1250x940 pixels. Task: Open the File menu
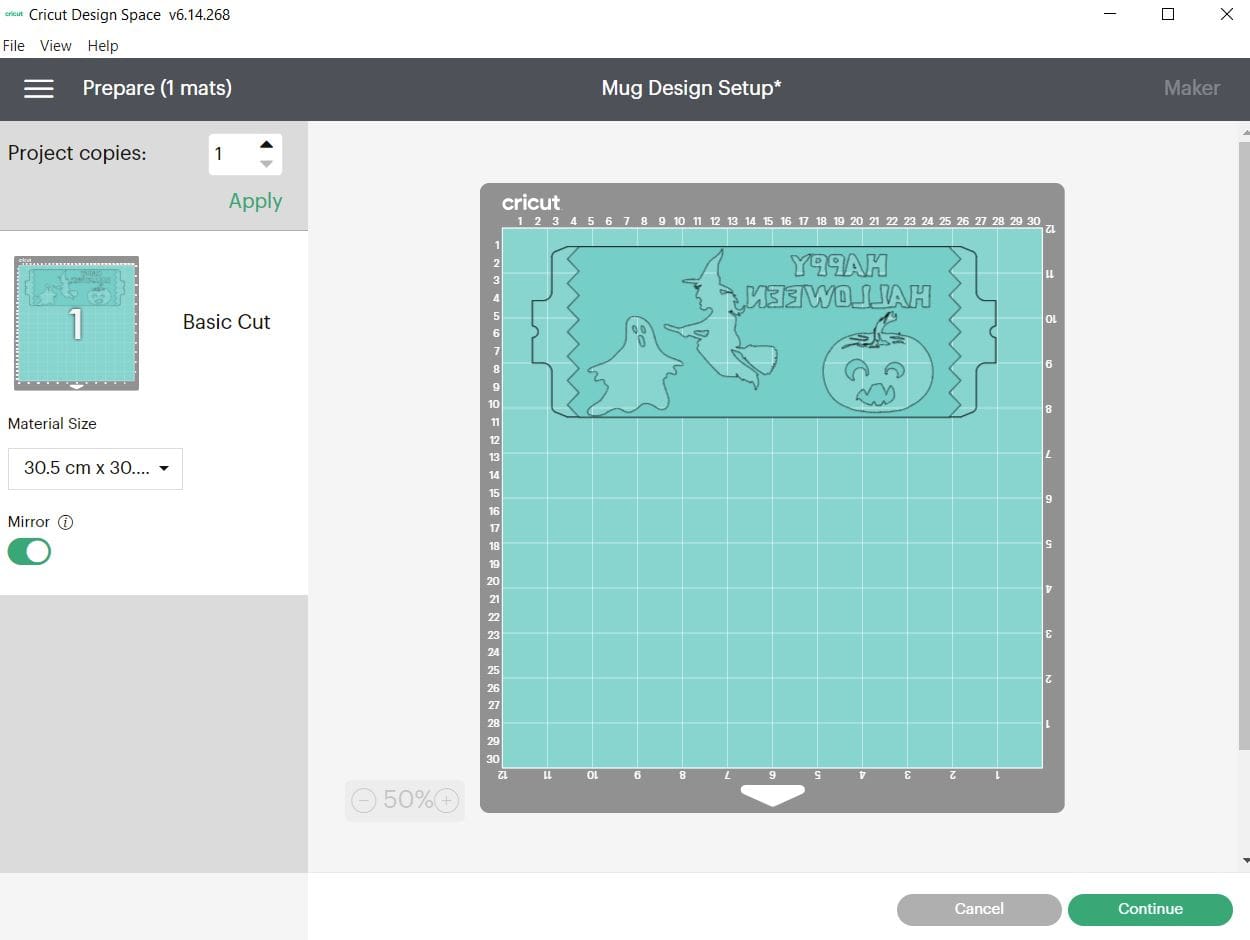tap(14, 46)
